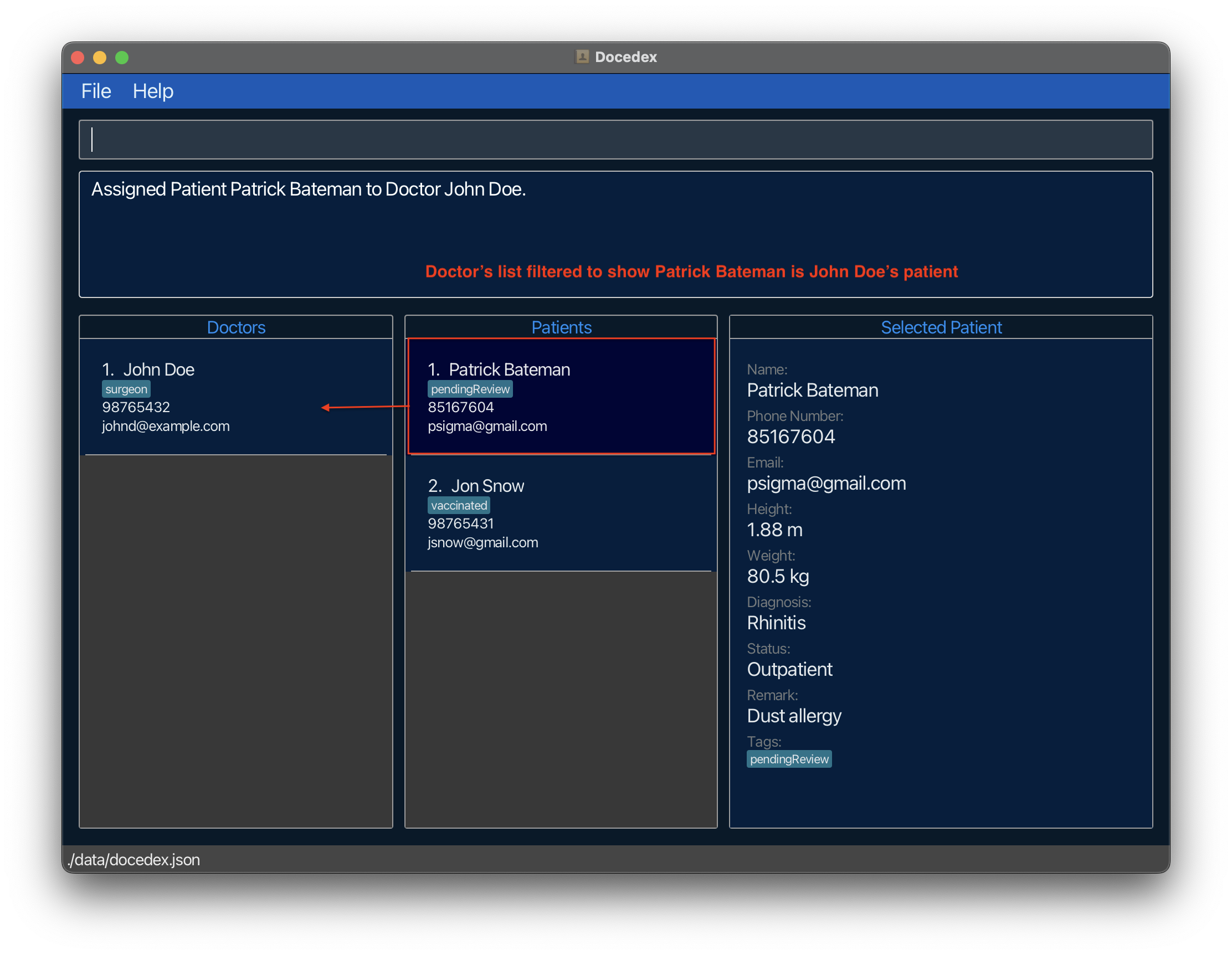Open the File menu
The width and height of the screenshot is (1232, 955).
pos(96,91)
